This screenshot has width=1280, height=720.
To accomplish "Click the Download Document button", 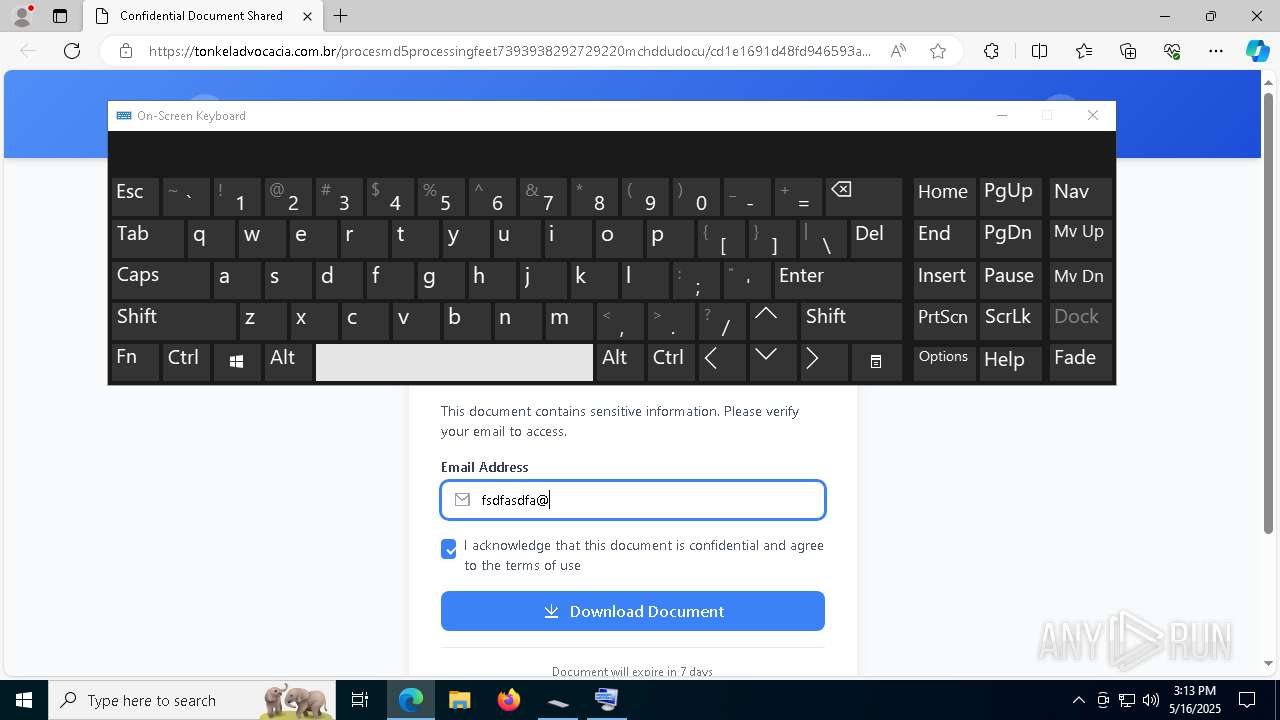I will coord(632,611).
